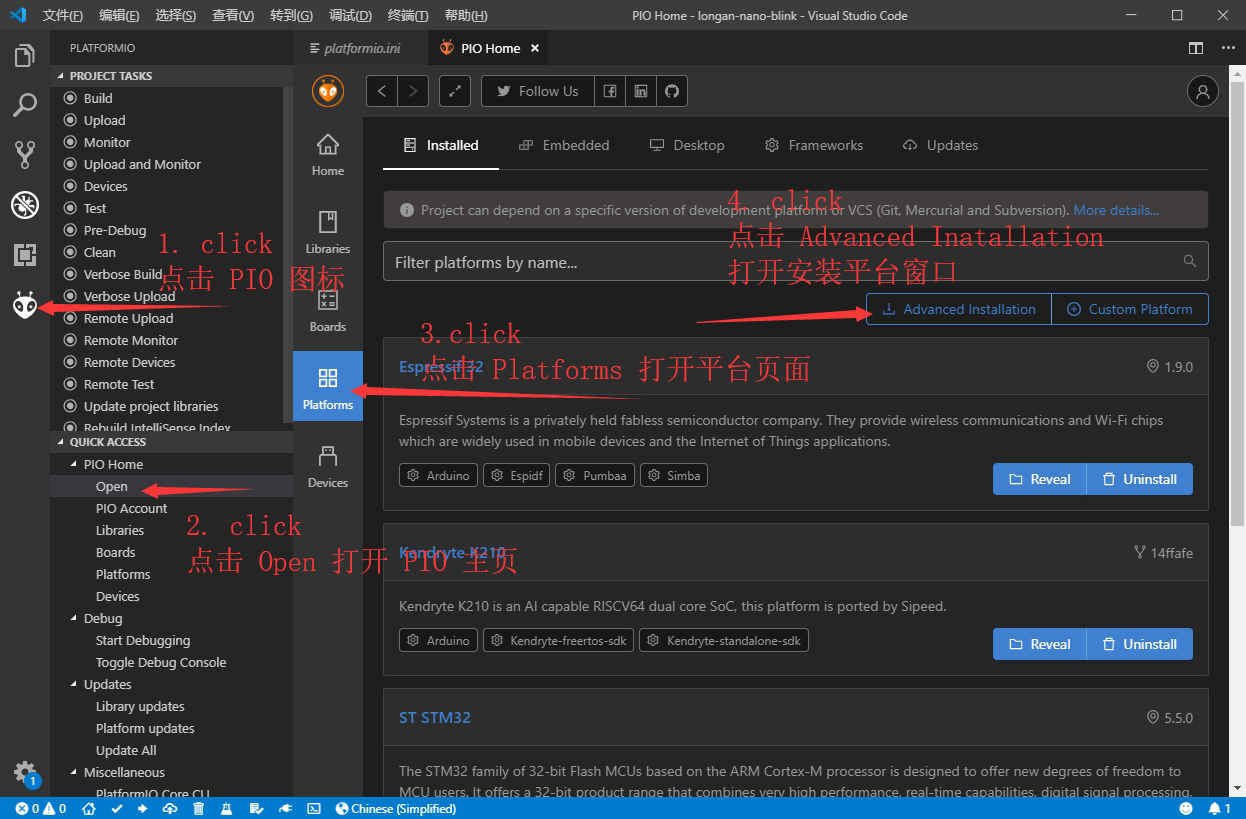
Task: Collapse the PROJECT TASKS section
Action: [172, 76]
